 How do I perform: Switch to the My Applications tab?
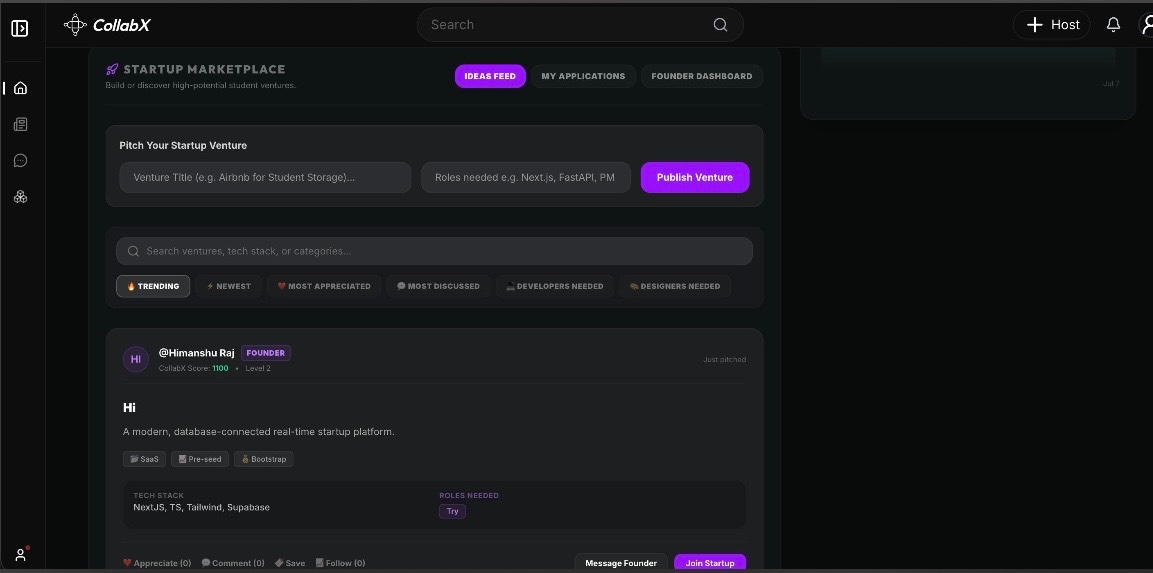click(x=583, y=76)
